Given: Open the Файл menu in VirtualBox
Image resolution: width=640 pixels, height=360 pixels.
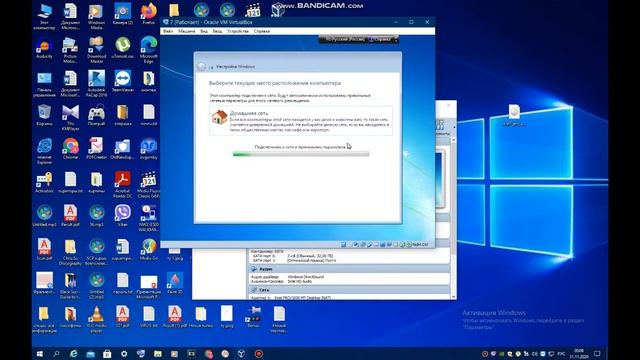Looking at the screenshot, I should click(x=168, y=31).
